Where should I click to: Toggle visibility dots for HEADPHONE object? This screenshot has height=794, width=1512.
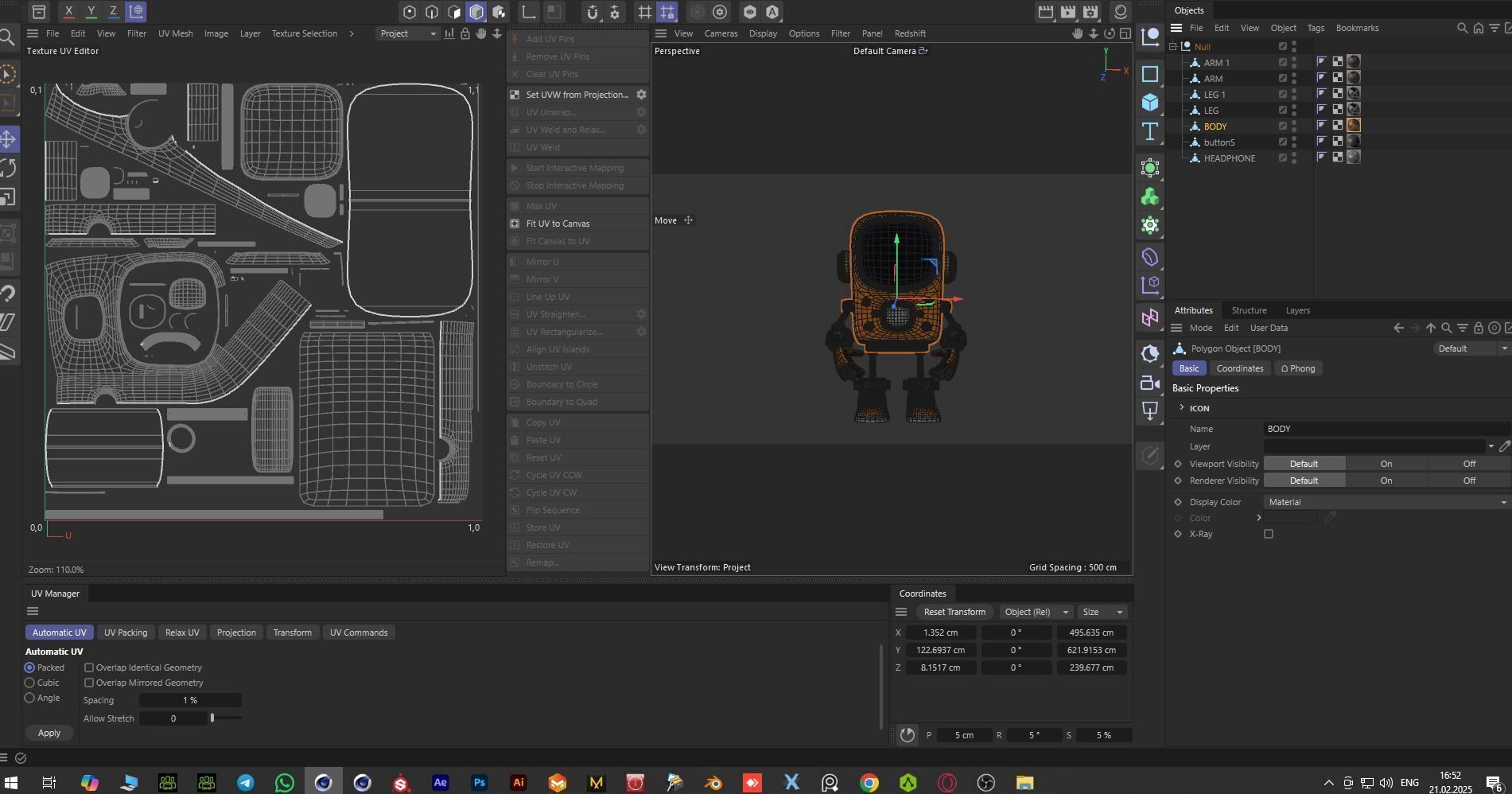pyautogui.click(x=1294, y=158)
